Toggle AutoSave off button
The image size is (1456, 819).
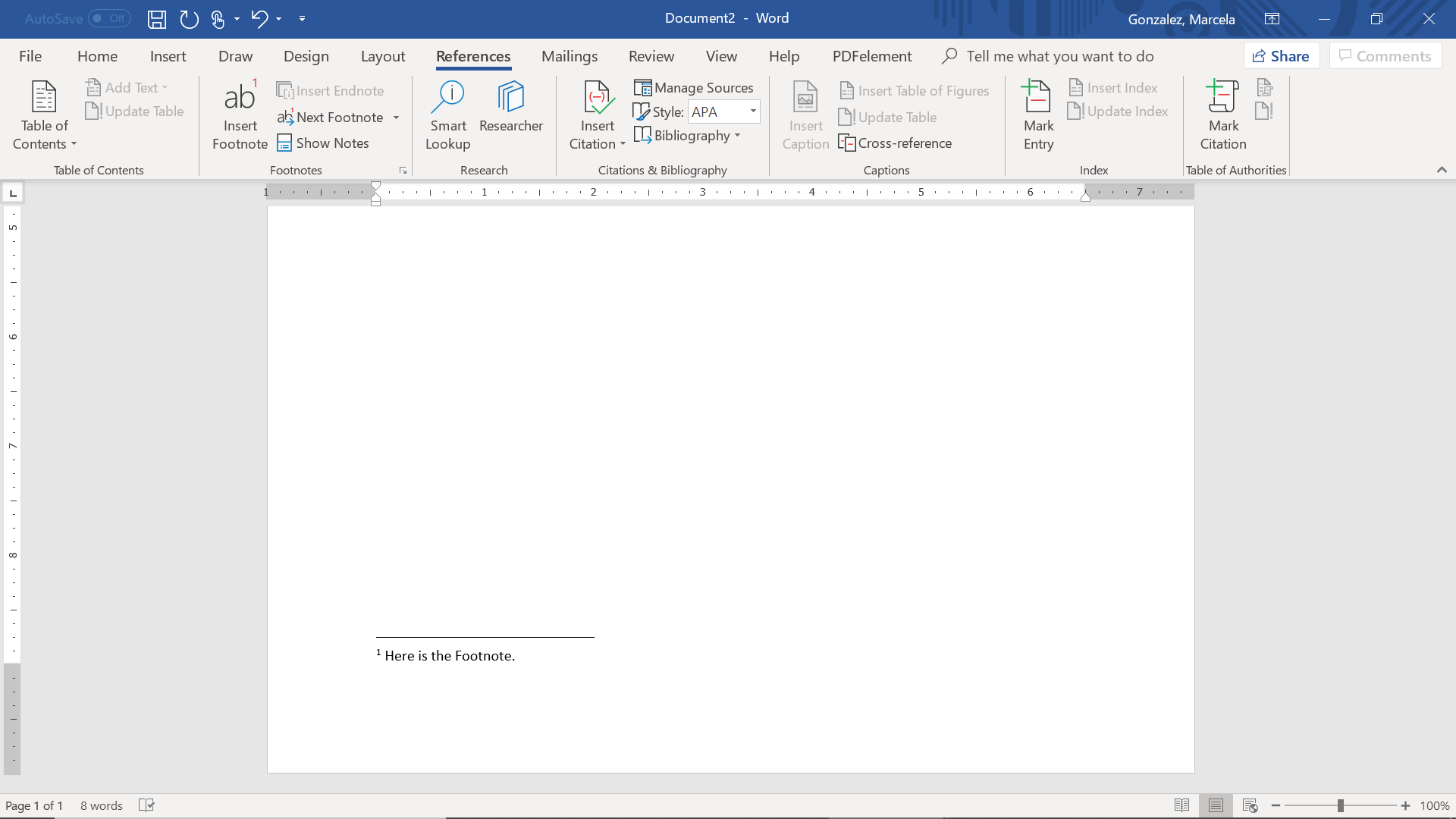point(77,19)
